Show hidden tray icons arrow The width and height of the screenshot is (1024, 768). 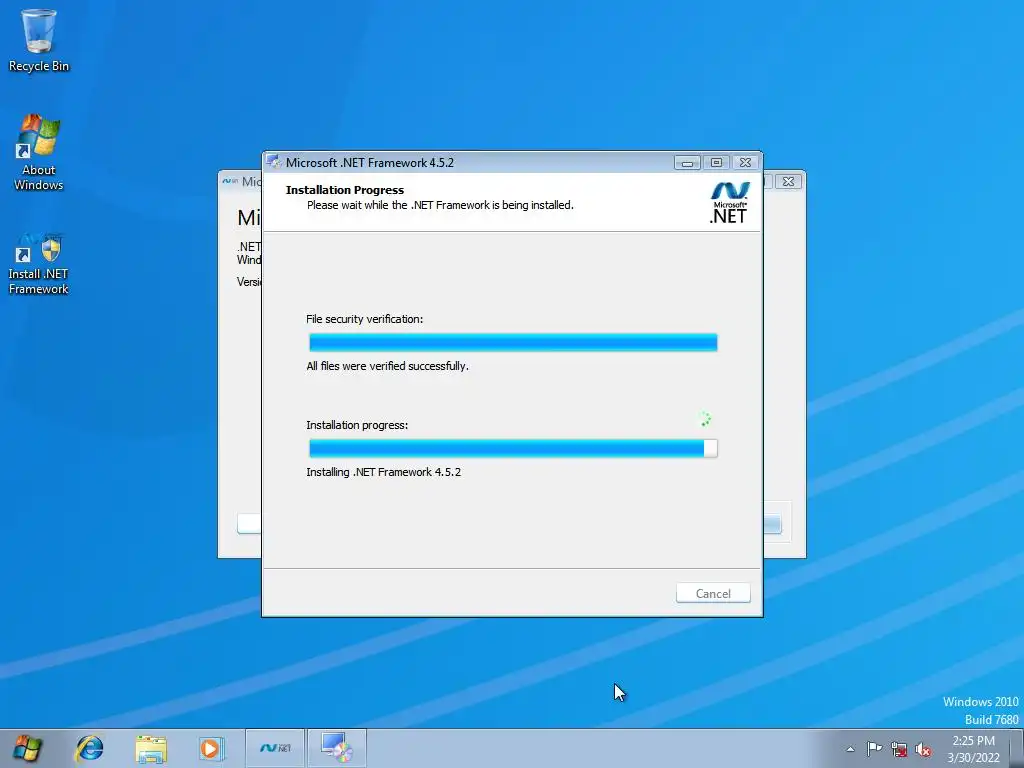point(850,749)
